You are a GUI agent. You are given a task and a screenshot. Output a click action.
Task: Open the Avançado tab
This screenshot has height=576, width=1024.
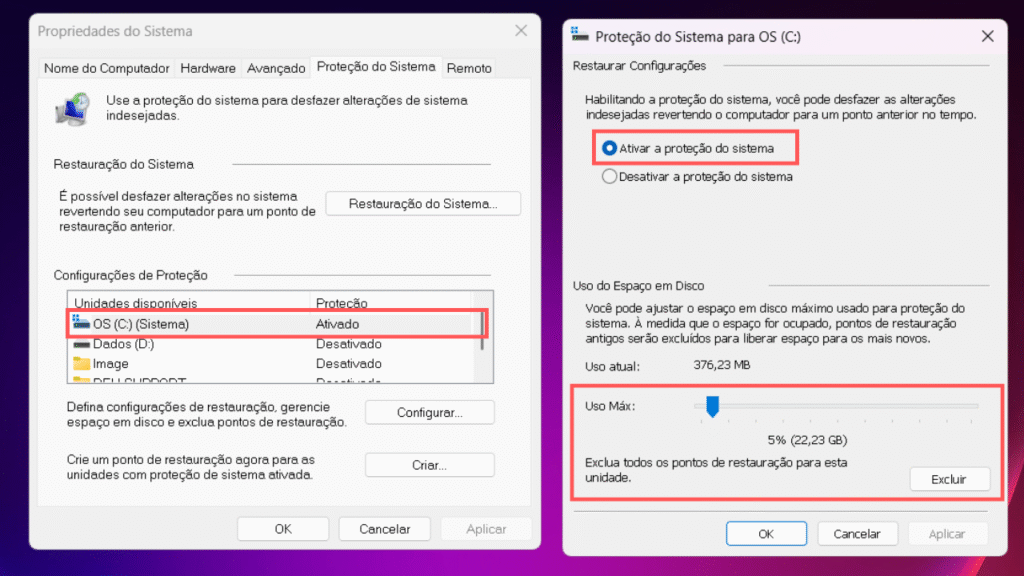tap(276, 68)
